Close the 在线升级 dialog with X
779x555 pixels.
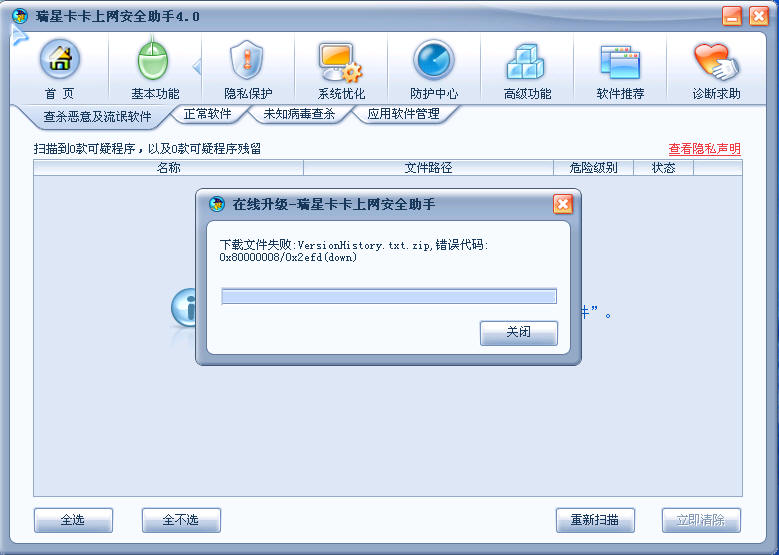click(x=562, y=204)
